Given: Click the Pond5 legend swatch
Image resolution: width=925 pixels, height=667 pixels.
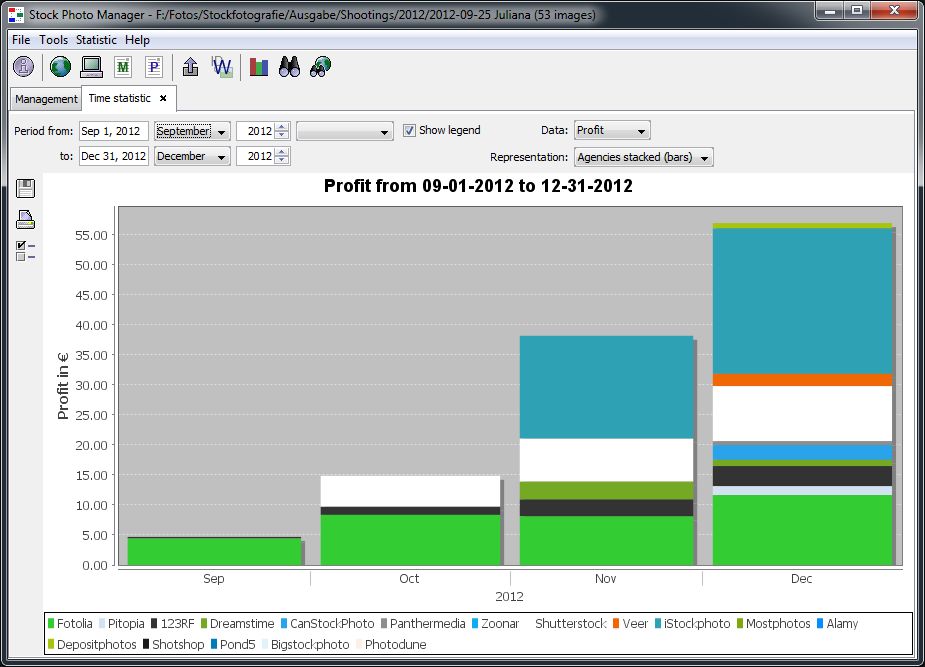Looking at the screenshot, I should [x=214, y=645].
